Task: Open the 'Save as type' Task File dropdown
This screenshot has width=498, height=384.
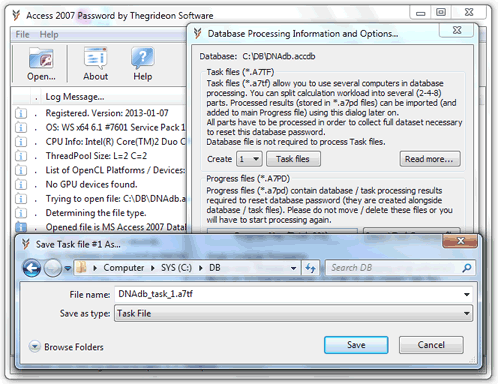Action: (293, 313)
